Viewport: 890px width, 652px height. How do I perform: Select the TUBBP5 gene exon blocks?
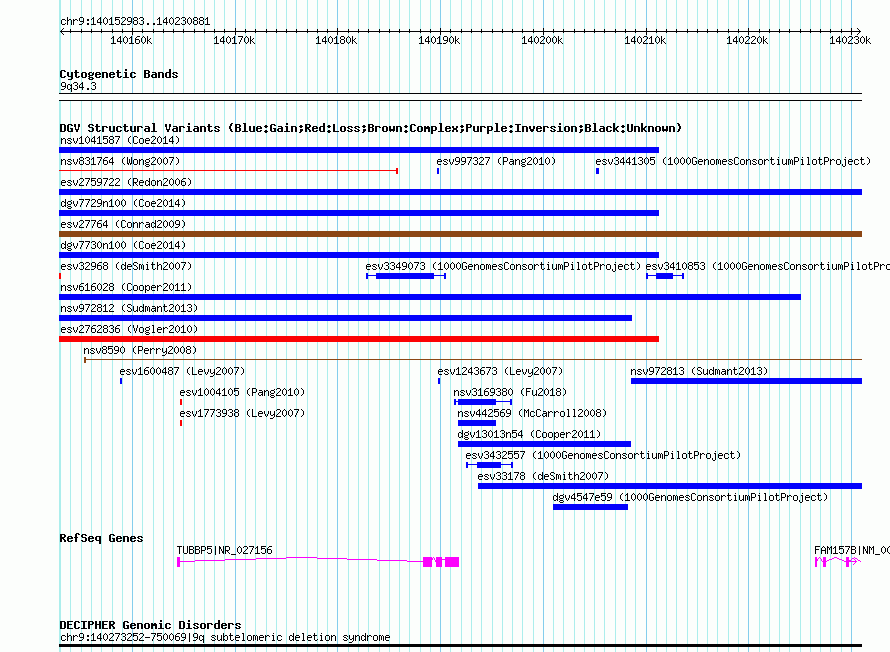[x=441, y=562]
